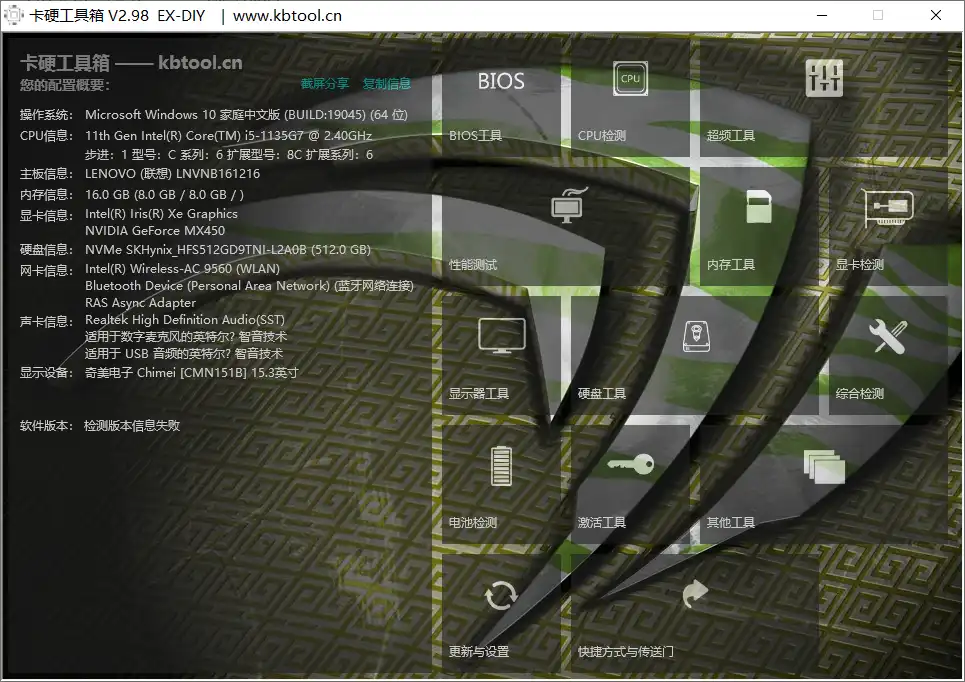Click the 显卡检测 label
The height and width of the screenshot is (682, 965).
(x=860, y=265)
